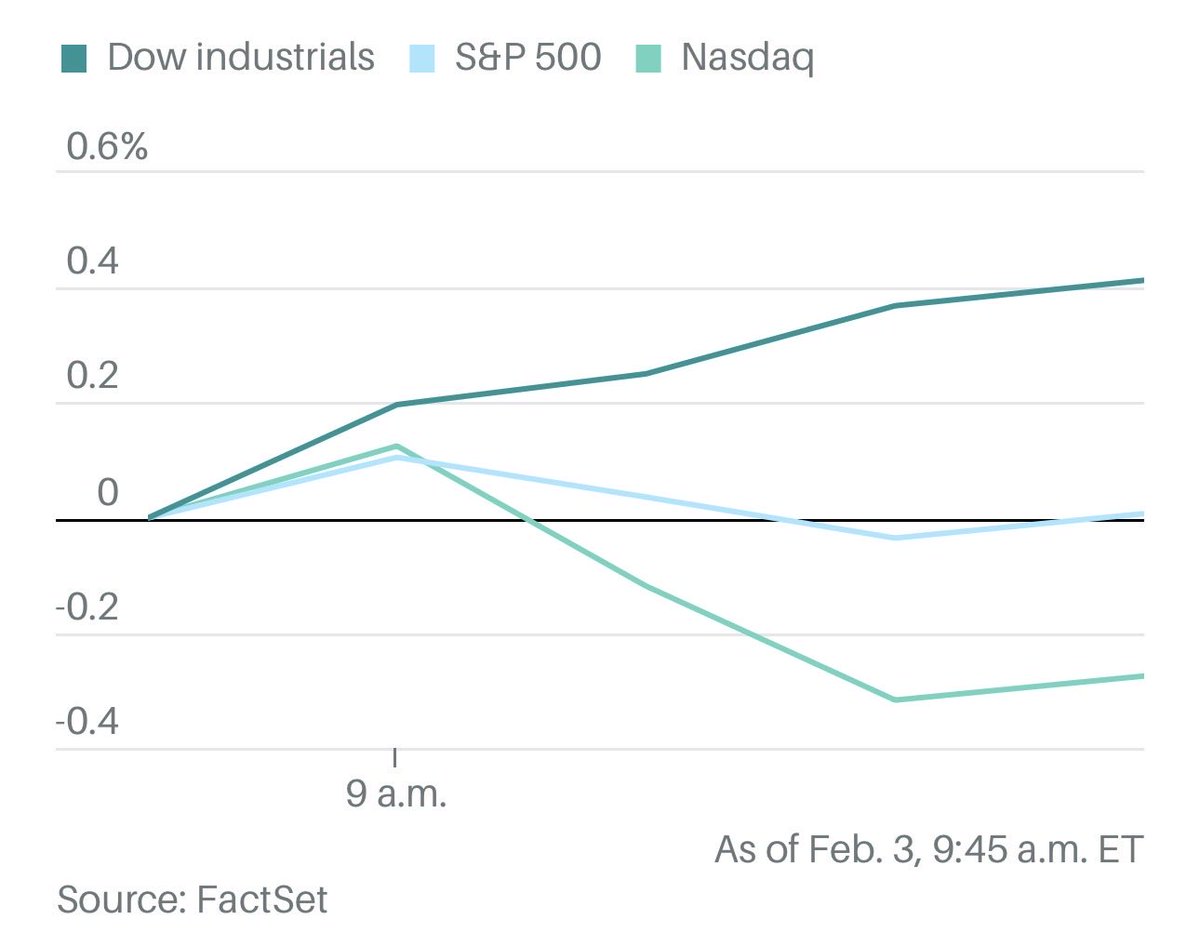The width and height of the screenshot is (1200, 933).
Task: Click the Dow industrials legend color swatch
Action: (74, 58)
